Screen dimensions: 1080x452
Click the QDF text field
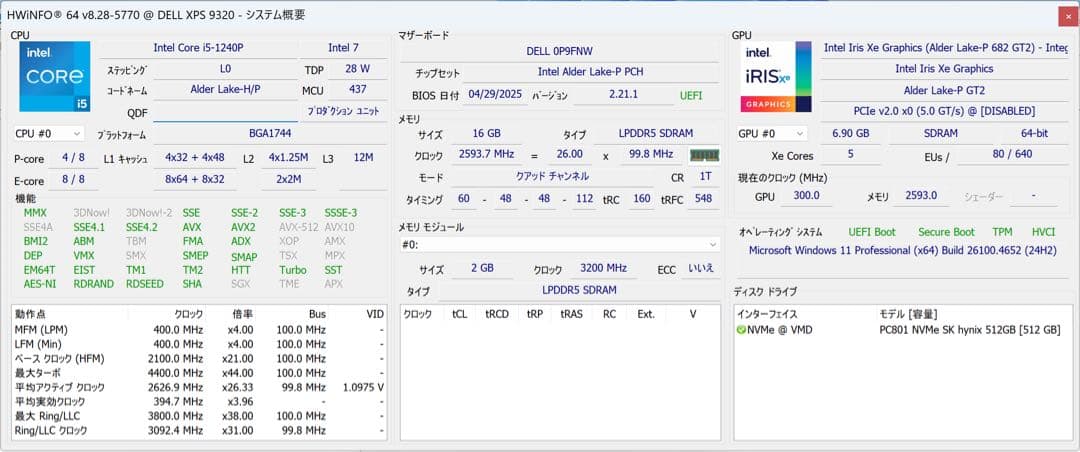225,113
